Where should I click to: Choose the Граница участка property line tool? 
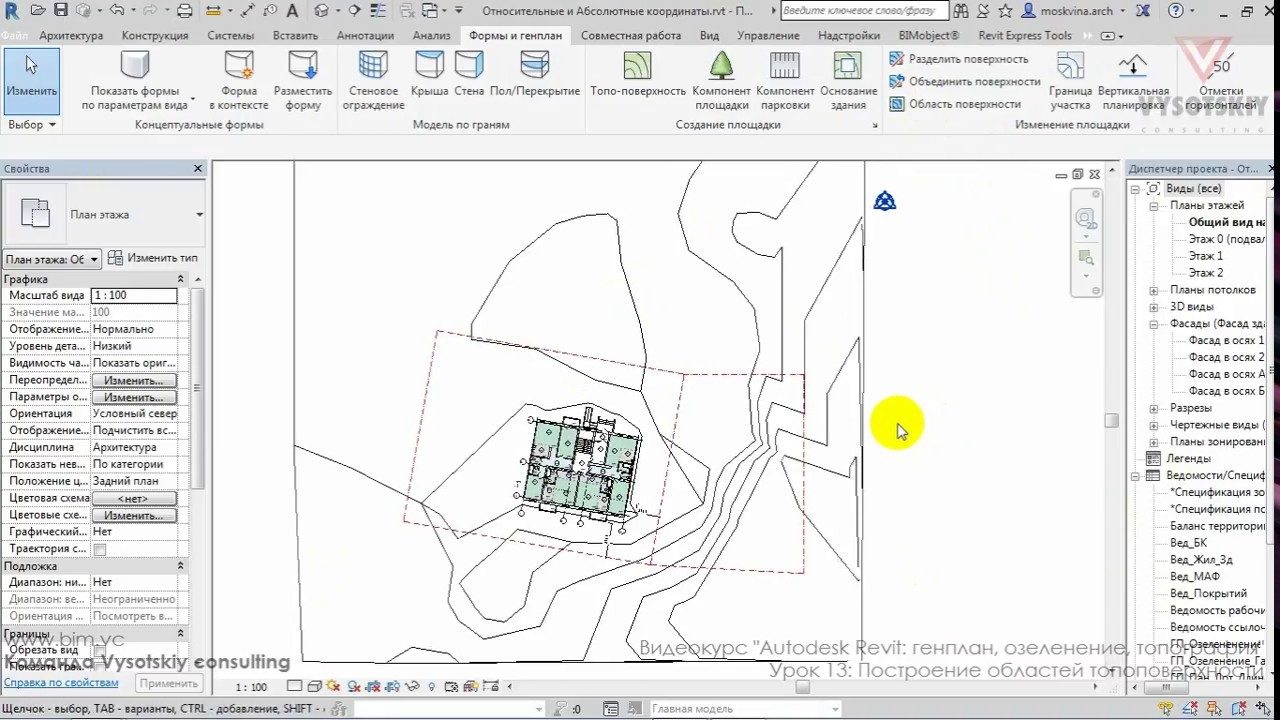click(x=1070, y=80)
